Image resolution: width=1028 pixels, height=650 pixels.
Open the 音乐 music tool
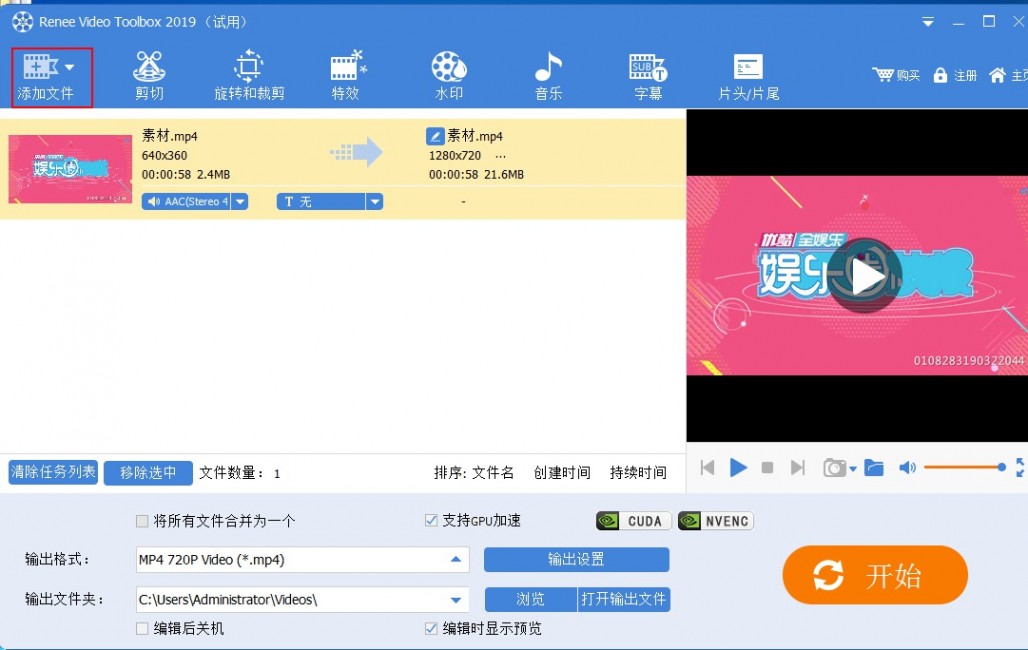pyautogui.click(x=548, y=76)
